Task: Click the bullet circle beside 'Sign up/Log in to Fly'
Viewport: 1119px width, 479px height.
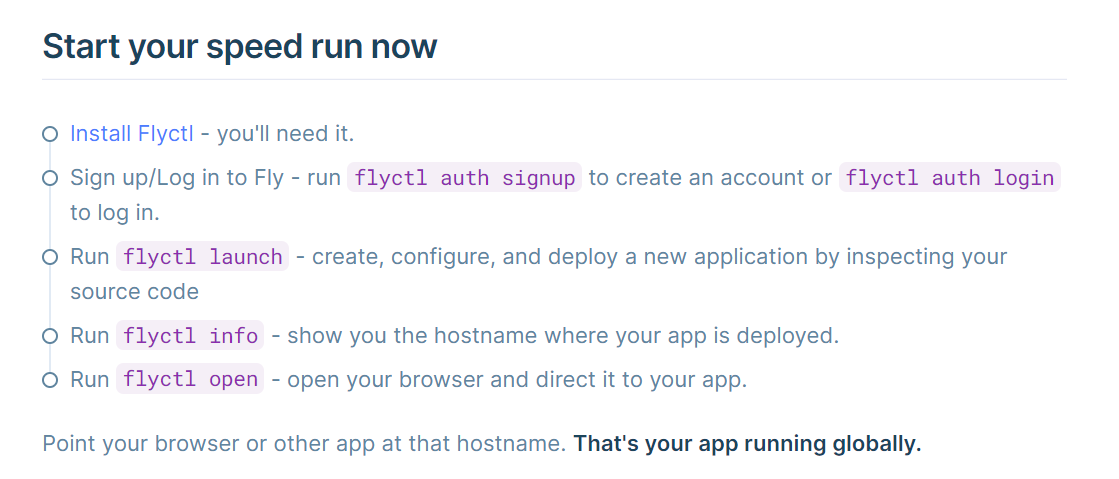Action: click(49, 178)
